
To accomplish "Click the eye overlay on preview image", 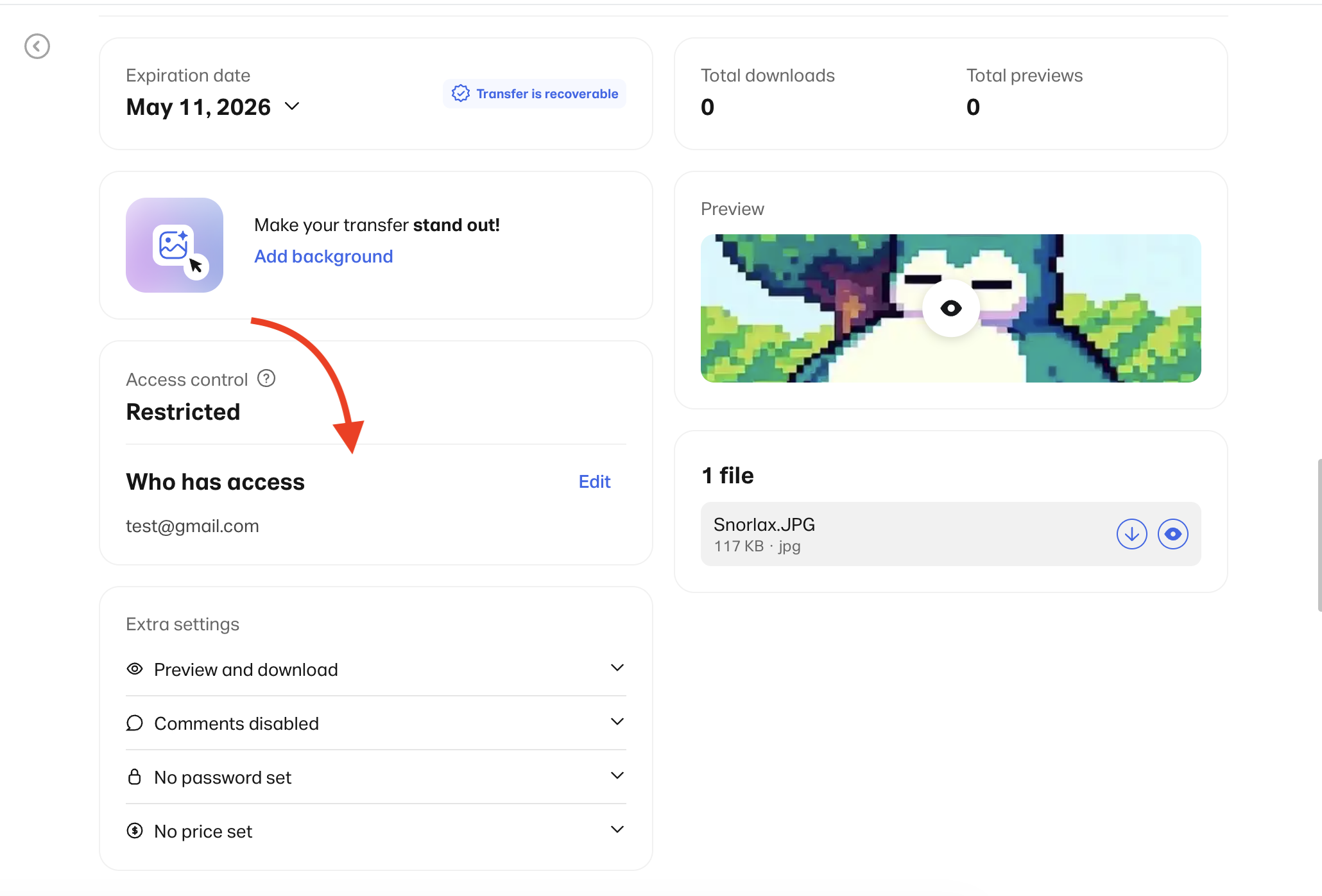I will tap(950, 309).
